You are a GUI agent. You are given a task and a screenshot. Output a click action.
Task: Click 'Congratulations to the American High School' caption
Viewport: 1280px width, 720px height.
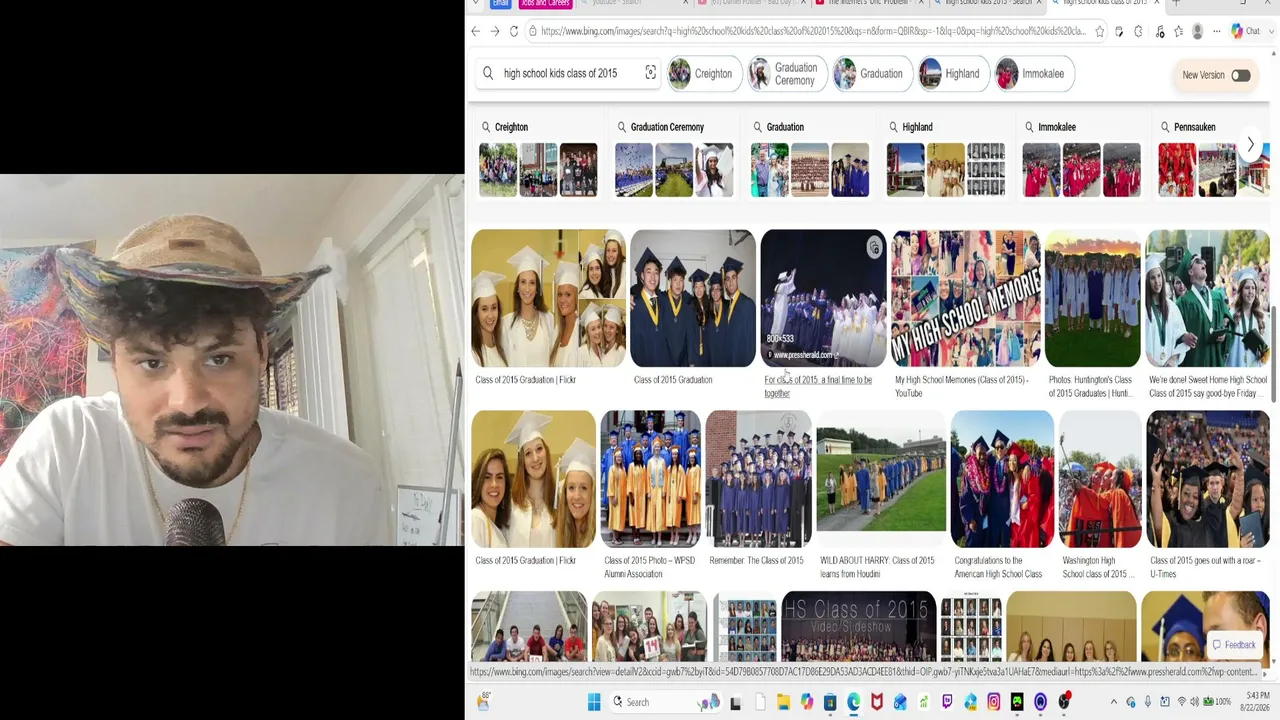998,567
